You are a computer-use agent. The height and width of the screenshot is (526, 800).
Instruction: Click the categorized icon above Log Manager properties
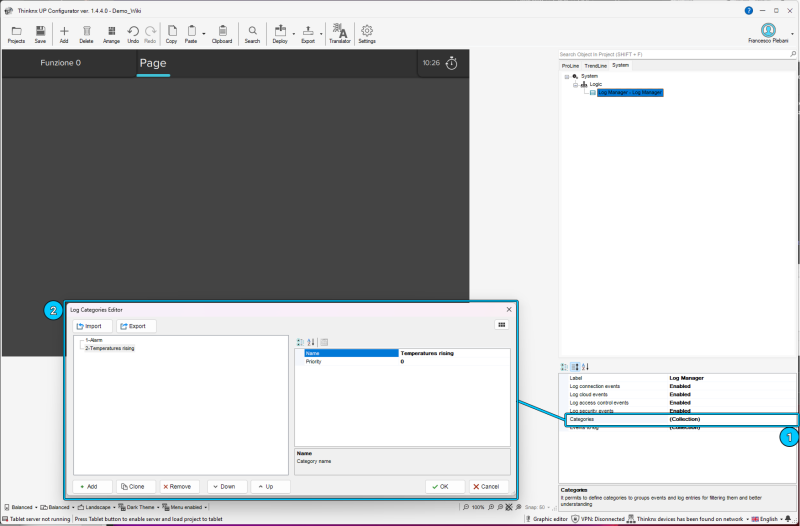(x=564, y=367)
